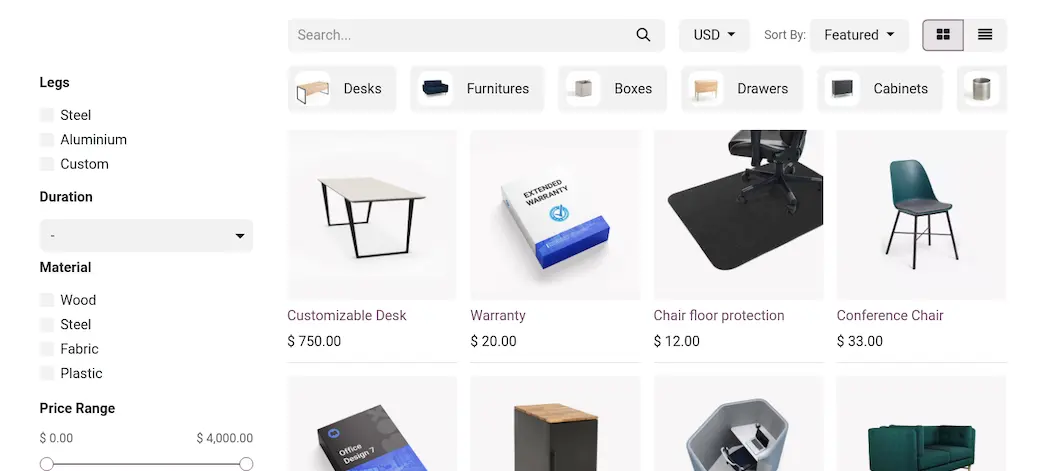
Task: Click the Warranty product image
Action: (x=555, y=215)
